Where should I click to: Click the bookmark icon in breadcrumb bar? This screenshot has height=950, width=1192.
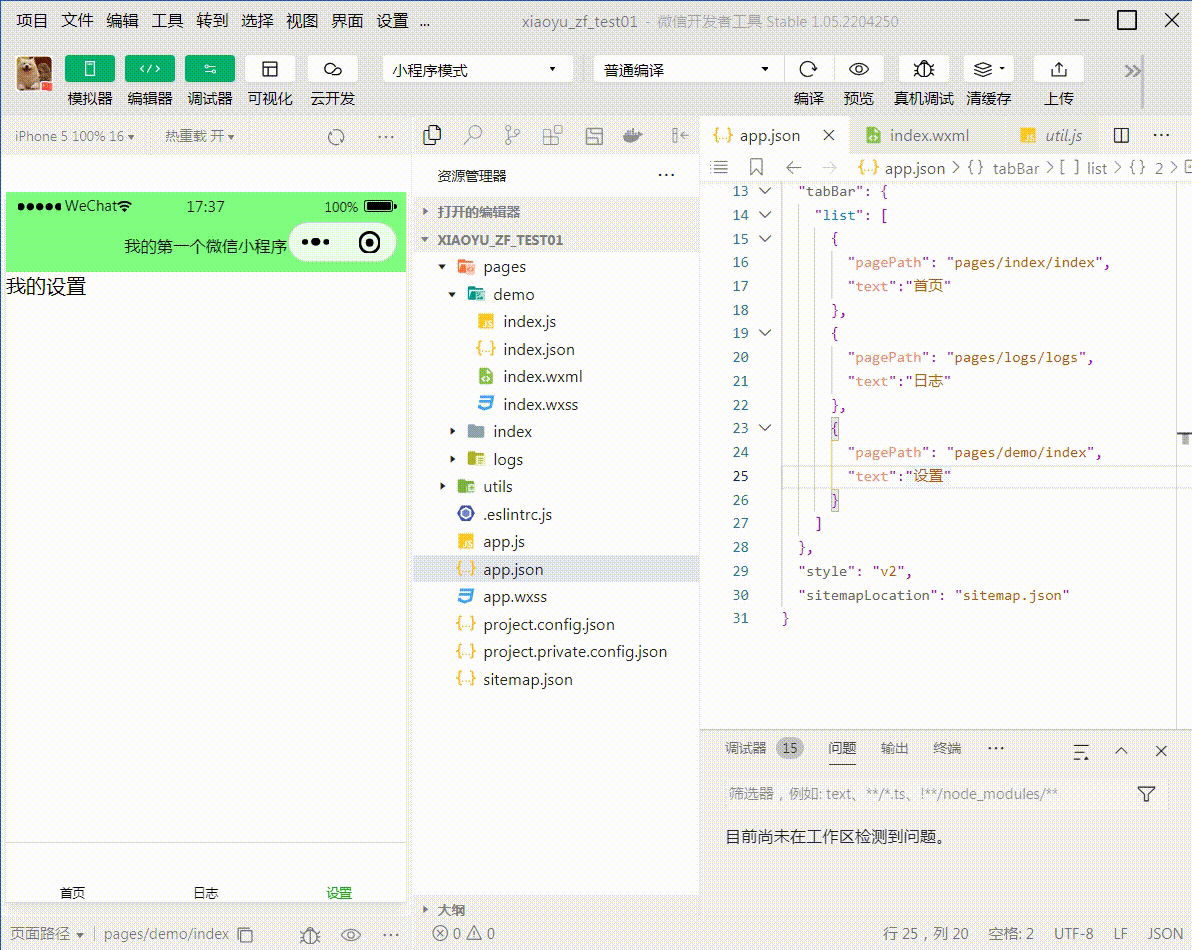click(x=756, y=167)
